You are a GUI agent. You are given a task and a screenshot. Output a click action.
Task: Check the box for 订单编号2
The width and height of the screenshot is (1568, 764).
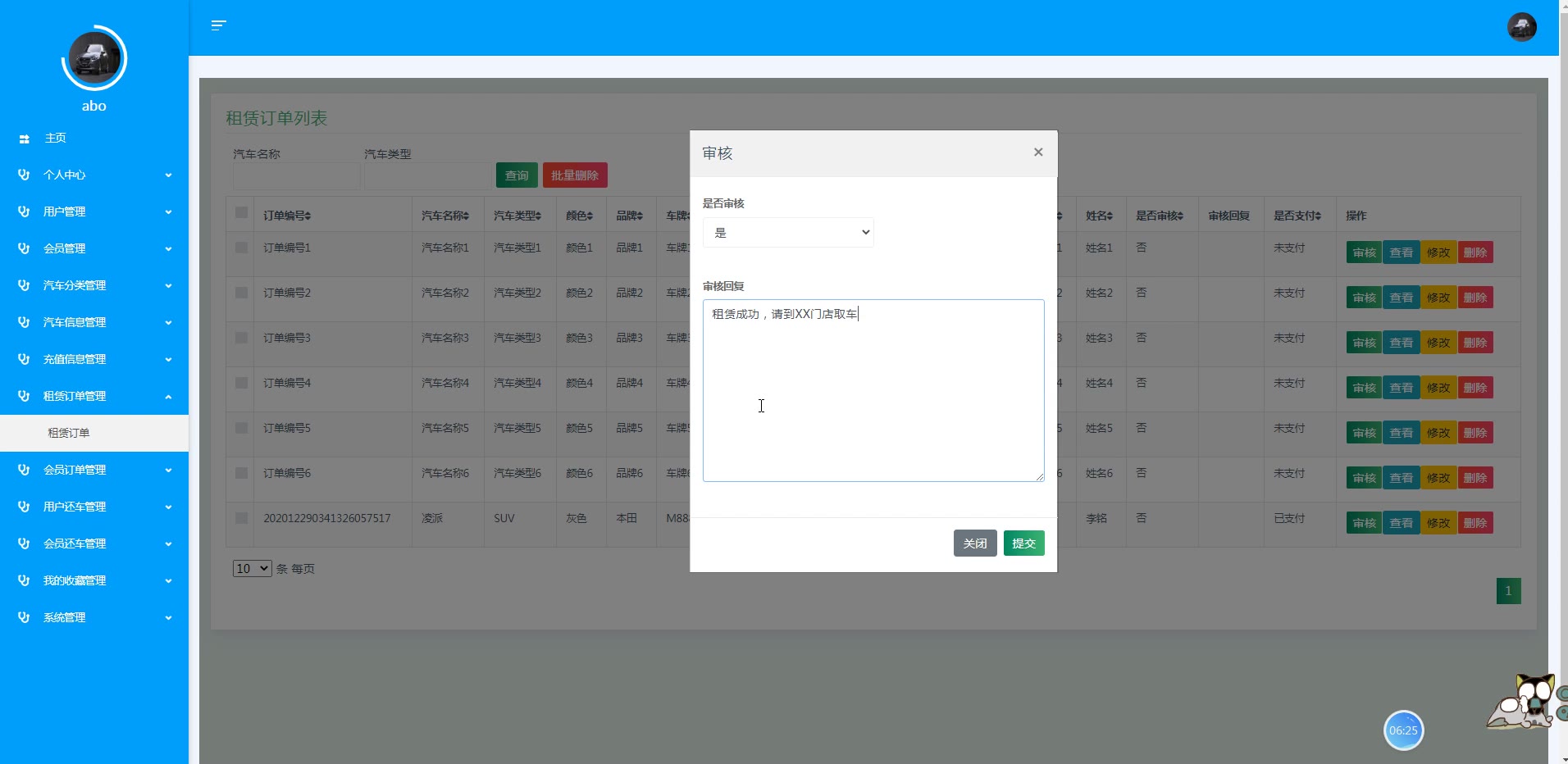(241, 292)
